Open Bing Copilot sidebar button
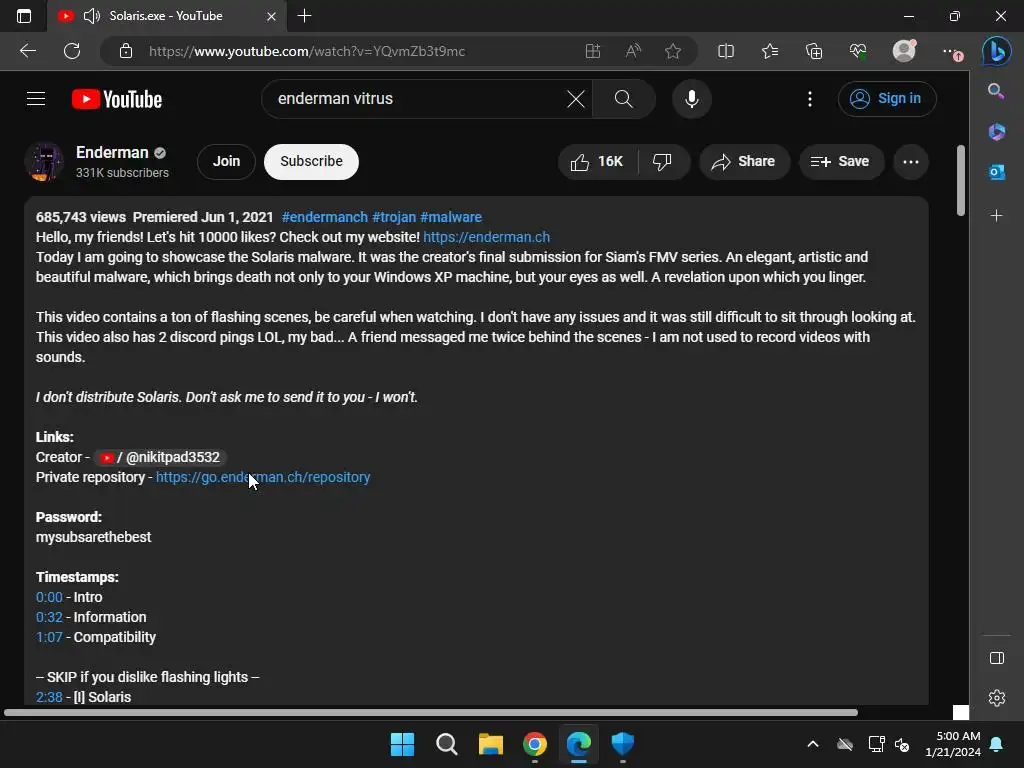This screenshot has width=1024, height=768. [997, 51]
